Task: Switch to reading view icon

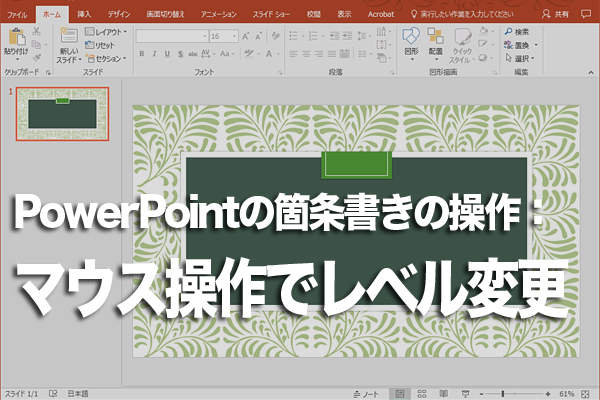Action: click(443, 394)
